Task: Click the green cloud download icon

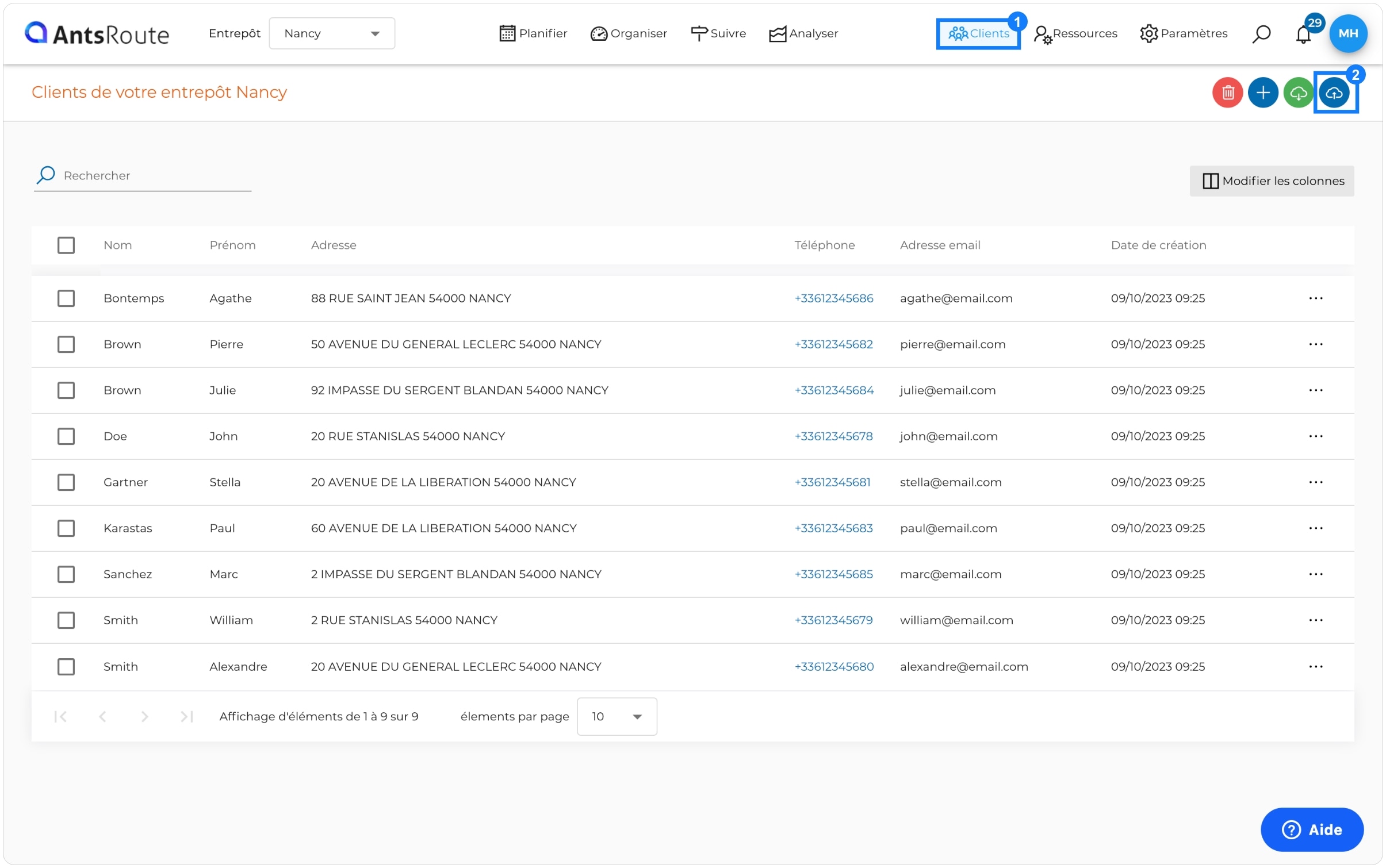Action: tap(1298, 93)
